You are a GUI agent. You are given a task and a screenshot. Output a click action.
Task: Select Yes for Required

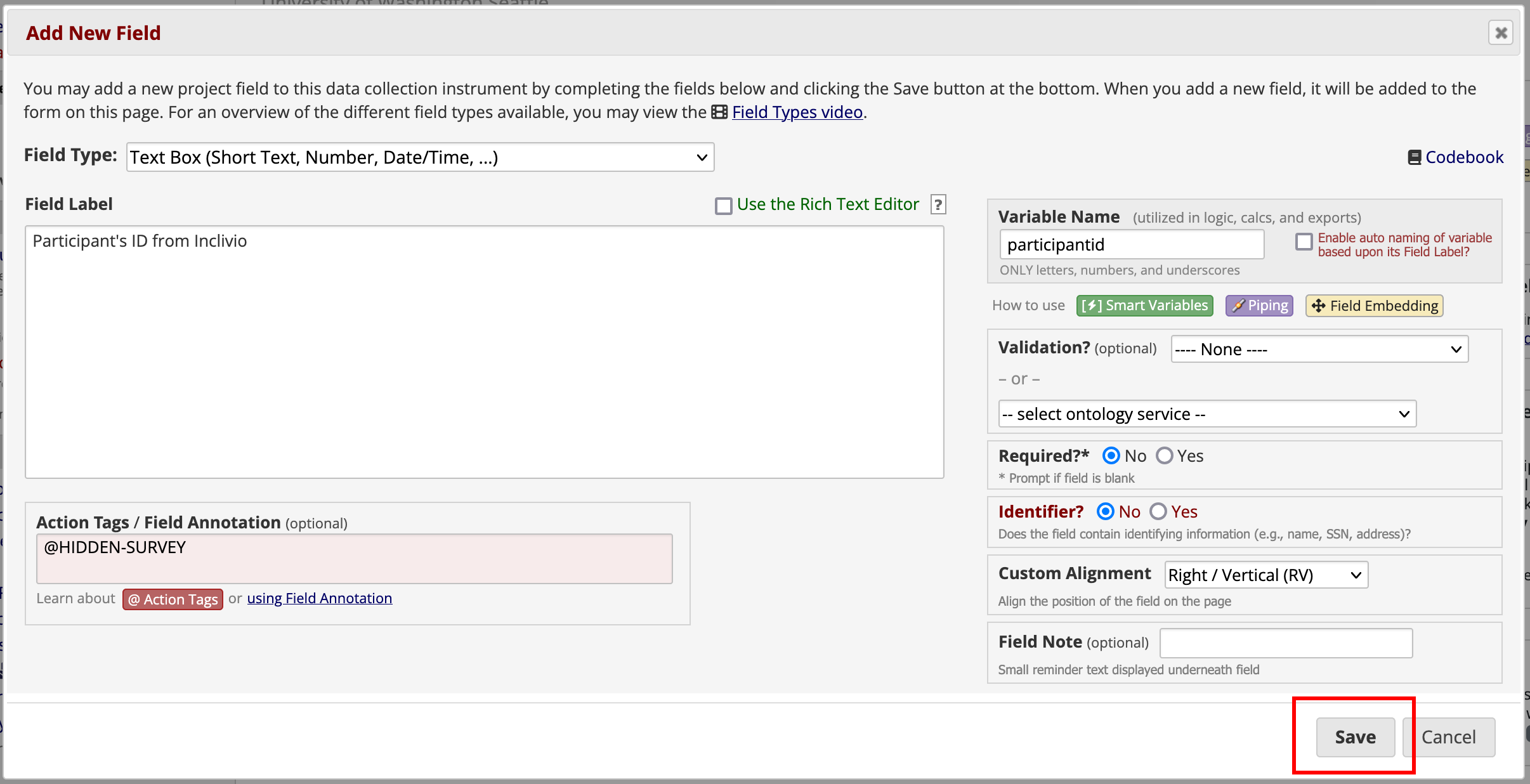[1164, 455]
